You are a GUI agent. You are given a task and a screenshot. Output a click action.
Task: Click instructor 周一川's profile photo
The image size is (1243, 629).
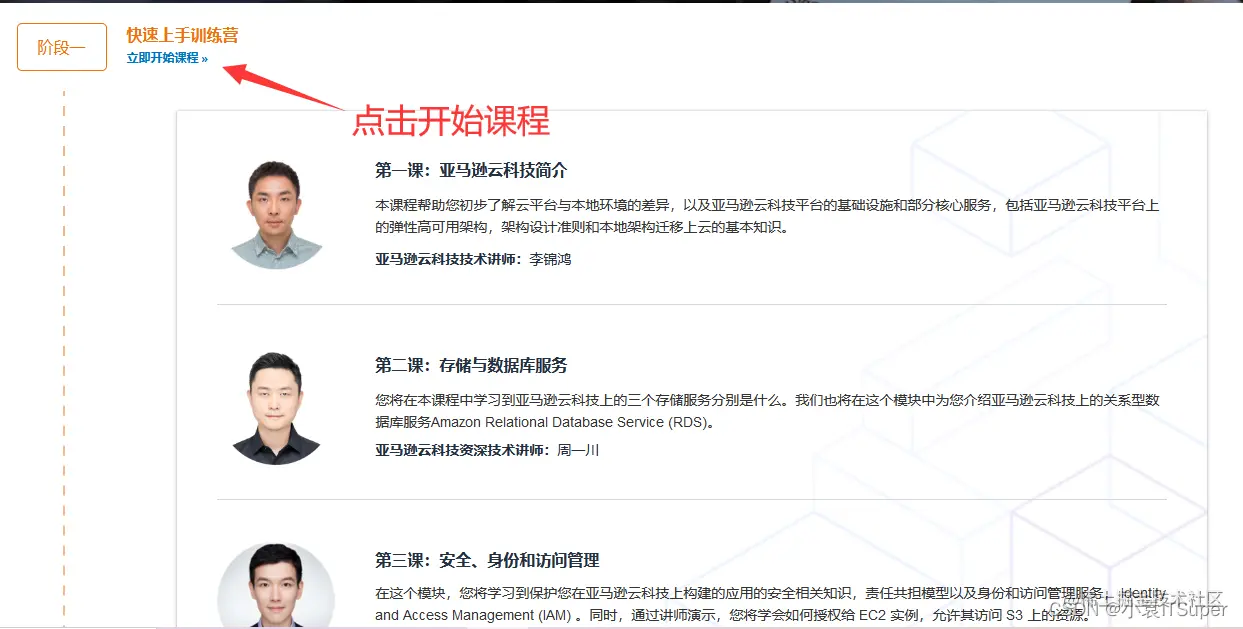[275, 405]
